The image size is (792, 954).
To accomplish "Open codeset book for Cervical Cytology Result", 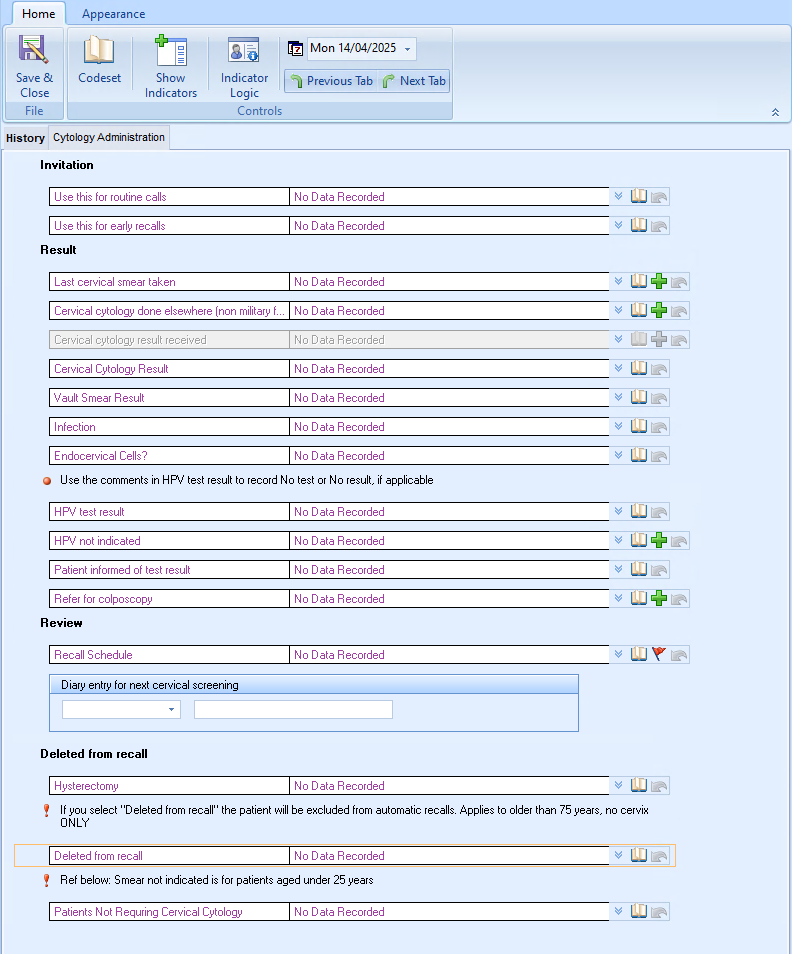I will [639, 369].
